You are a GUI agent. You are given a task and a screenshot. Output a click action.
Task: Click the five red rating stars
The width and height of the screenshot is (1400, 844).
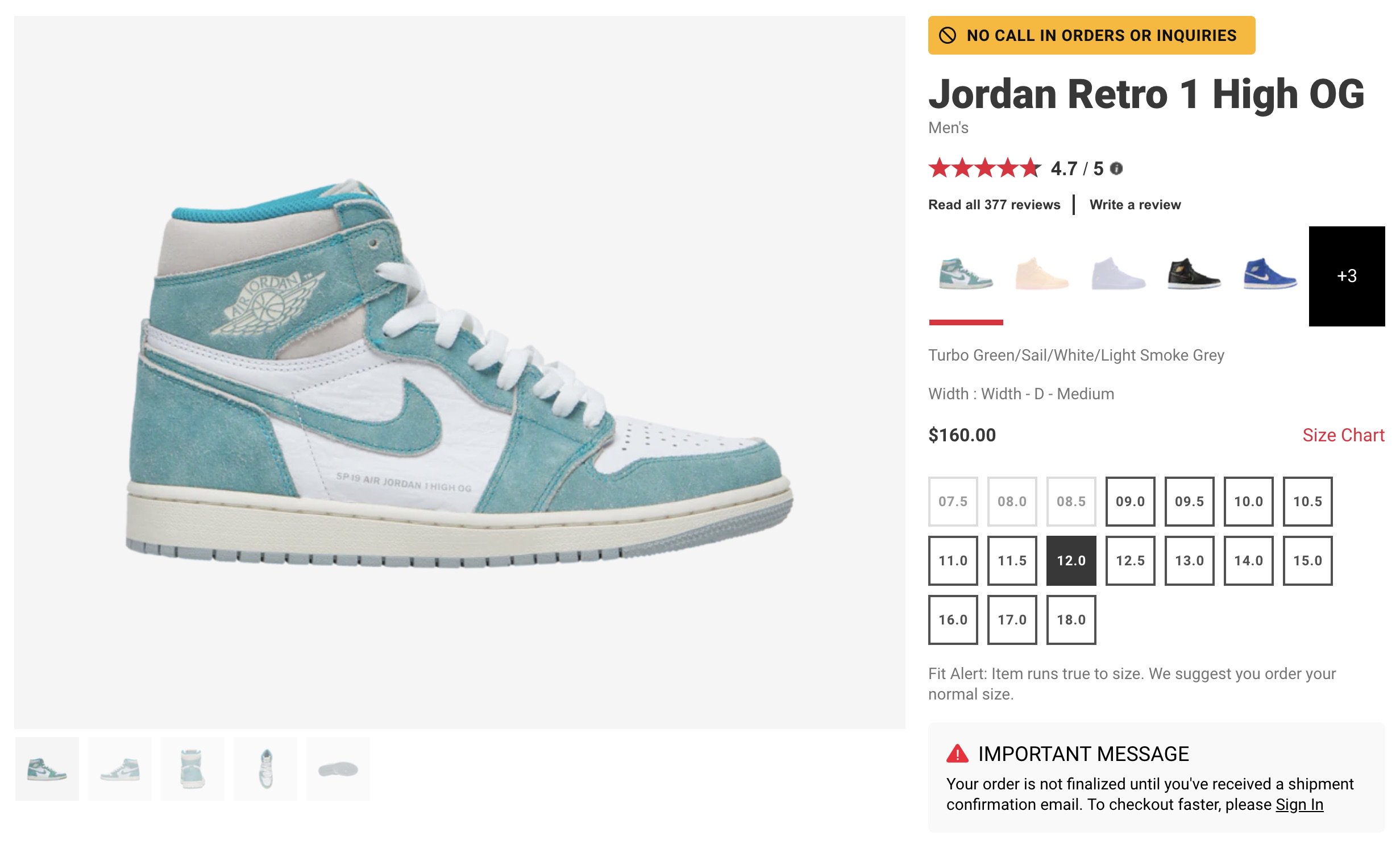(x=984, y=168)
